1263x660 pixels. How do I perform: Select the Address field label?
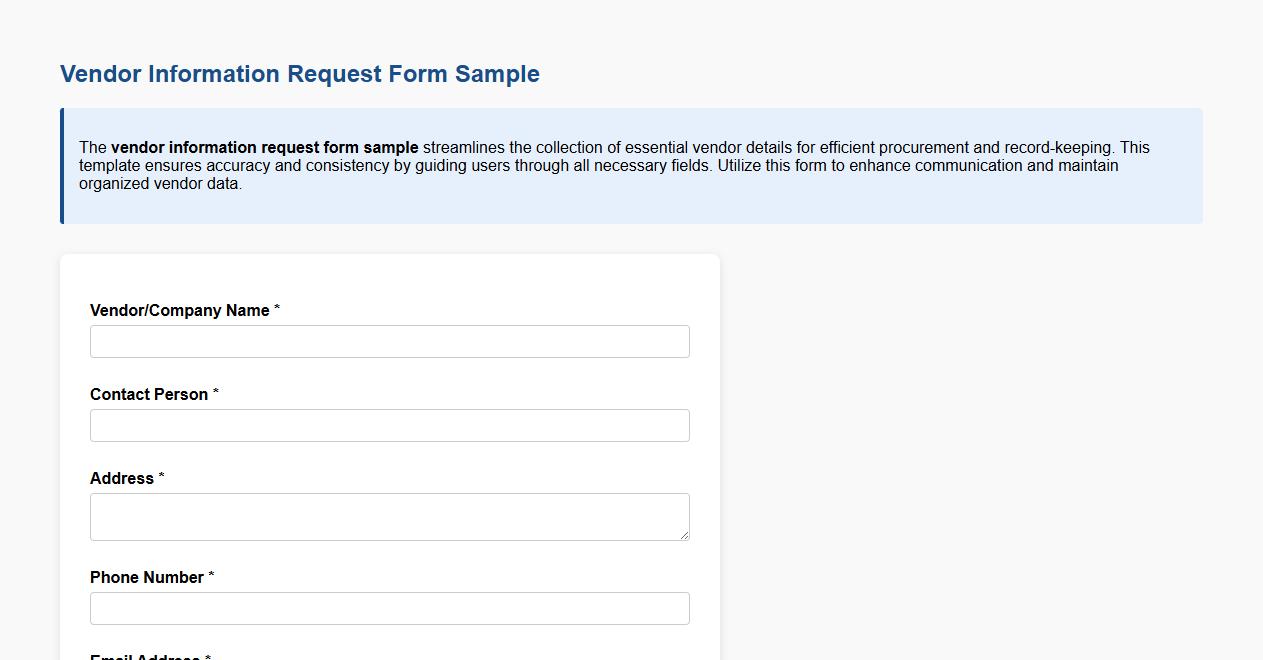tap(120, 478)
